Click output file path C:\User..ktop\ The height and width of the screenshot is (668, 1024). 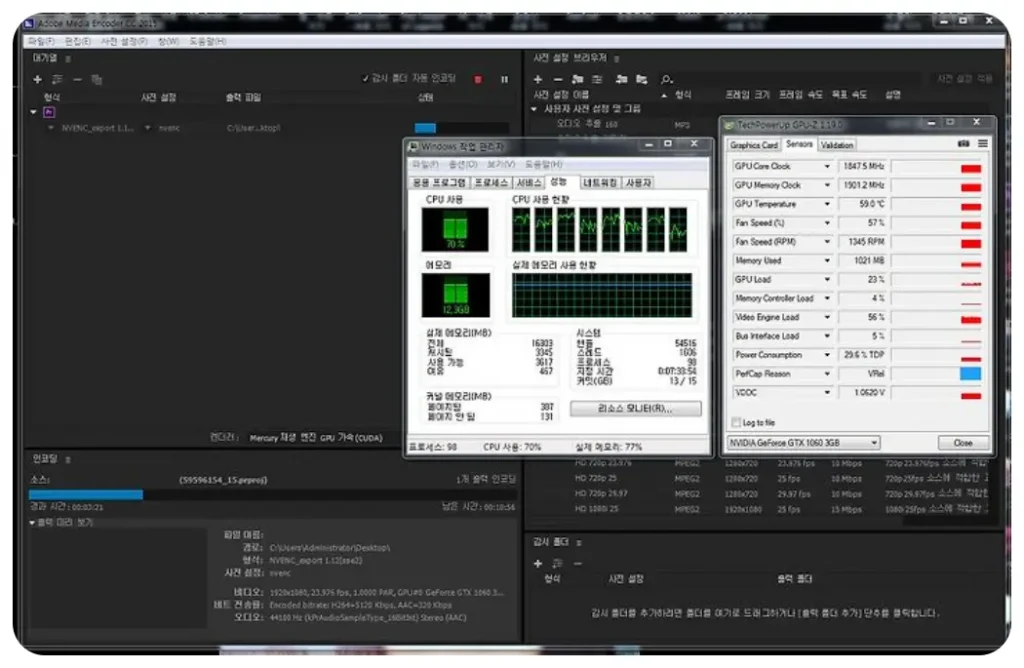coord(253,128)
